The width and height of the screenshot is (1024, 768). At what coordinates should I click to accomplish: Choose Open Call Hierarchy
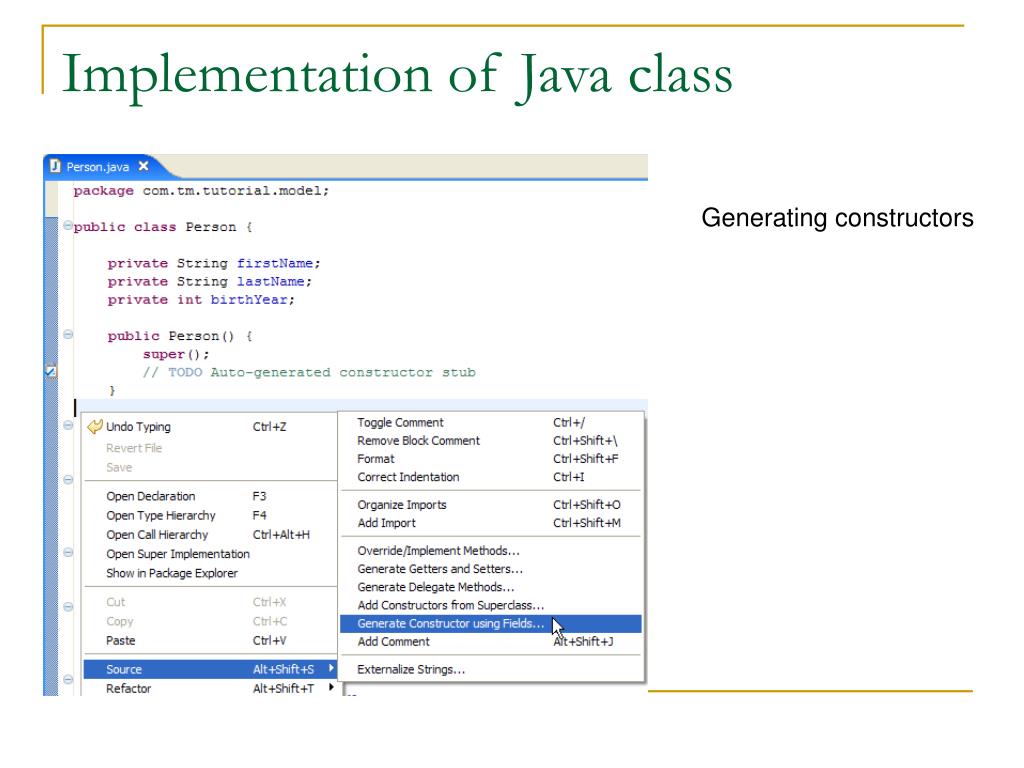(210, 534)
